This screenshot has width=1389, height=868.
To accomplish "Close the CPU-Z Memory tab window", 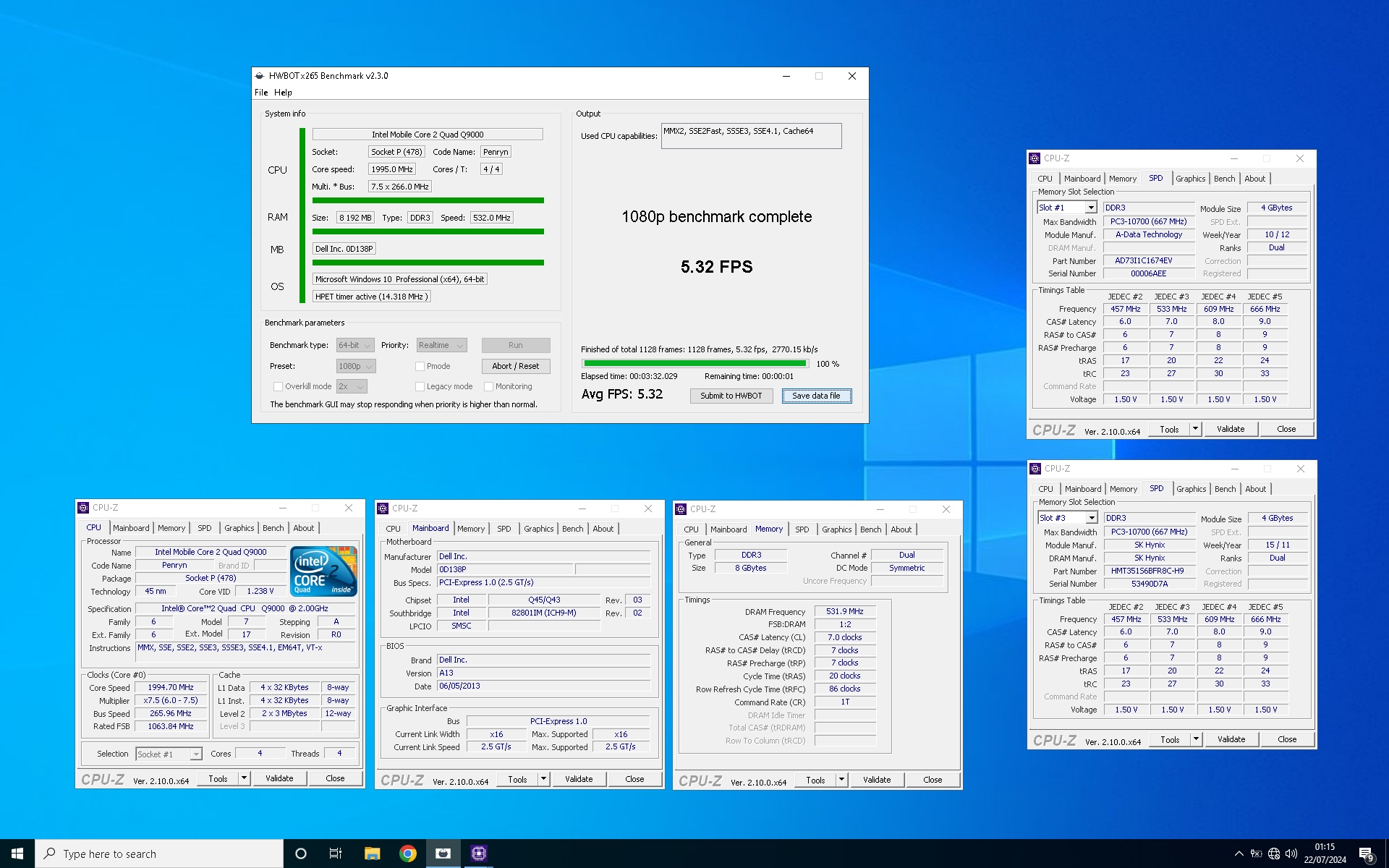I will click(946, 509).
